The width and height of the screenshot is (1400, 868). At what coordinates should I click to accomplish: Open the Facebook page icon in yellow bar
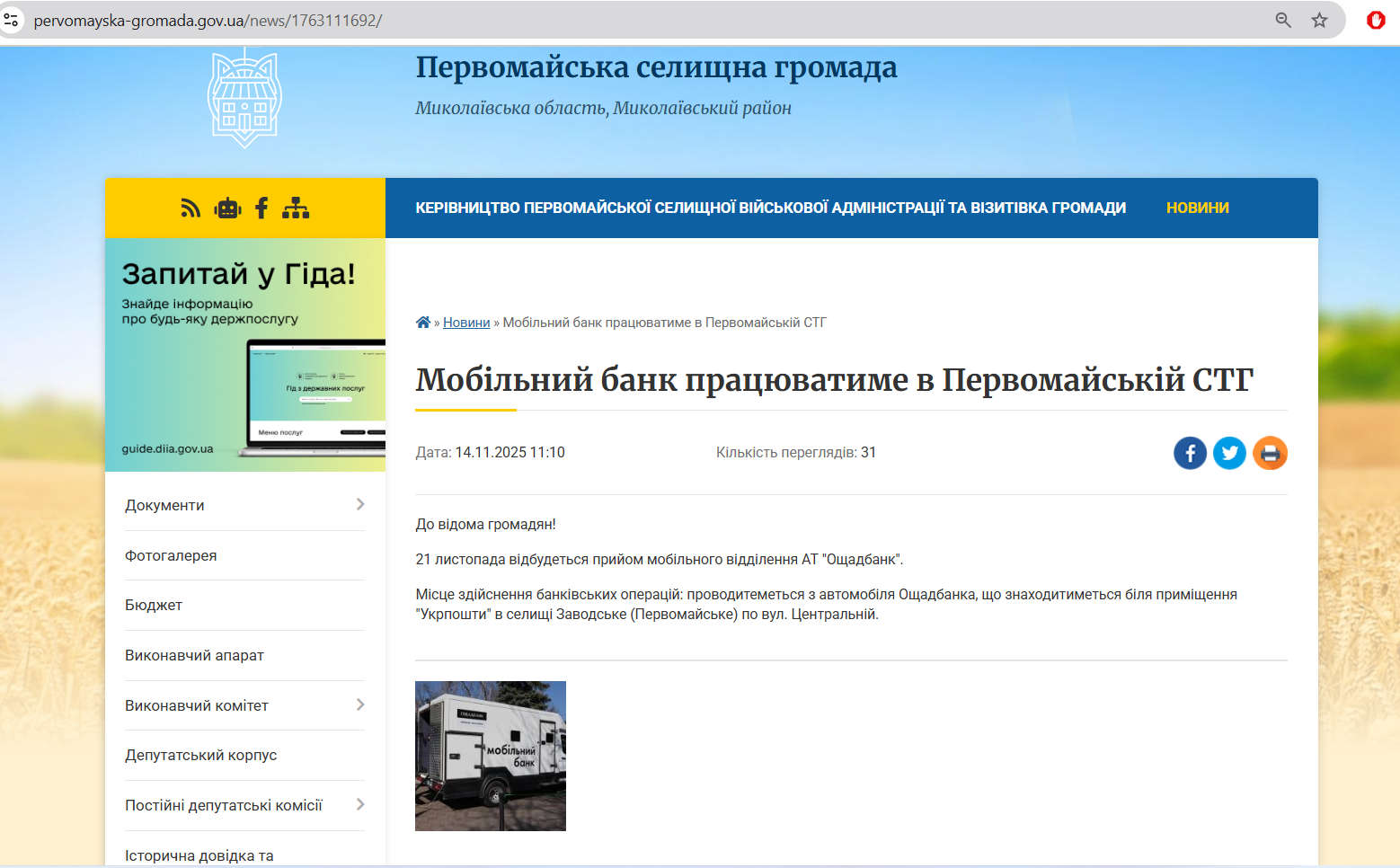[261, 208]
